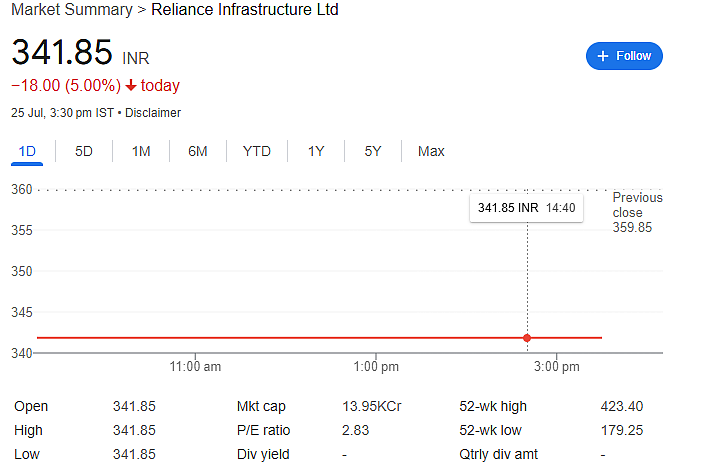Switch to the 5Y chart tab
The image size is (714, 475).
pyautogui.click(x=372, y=151)
